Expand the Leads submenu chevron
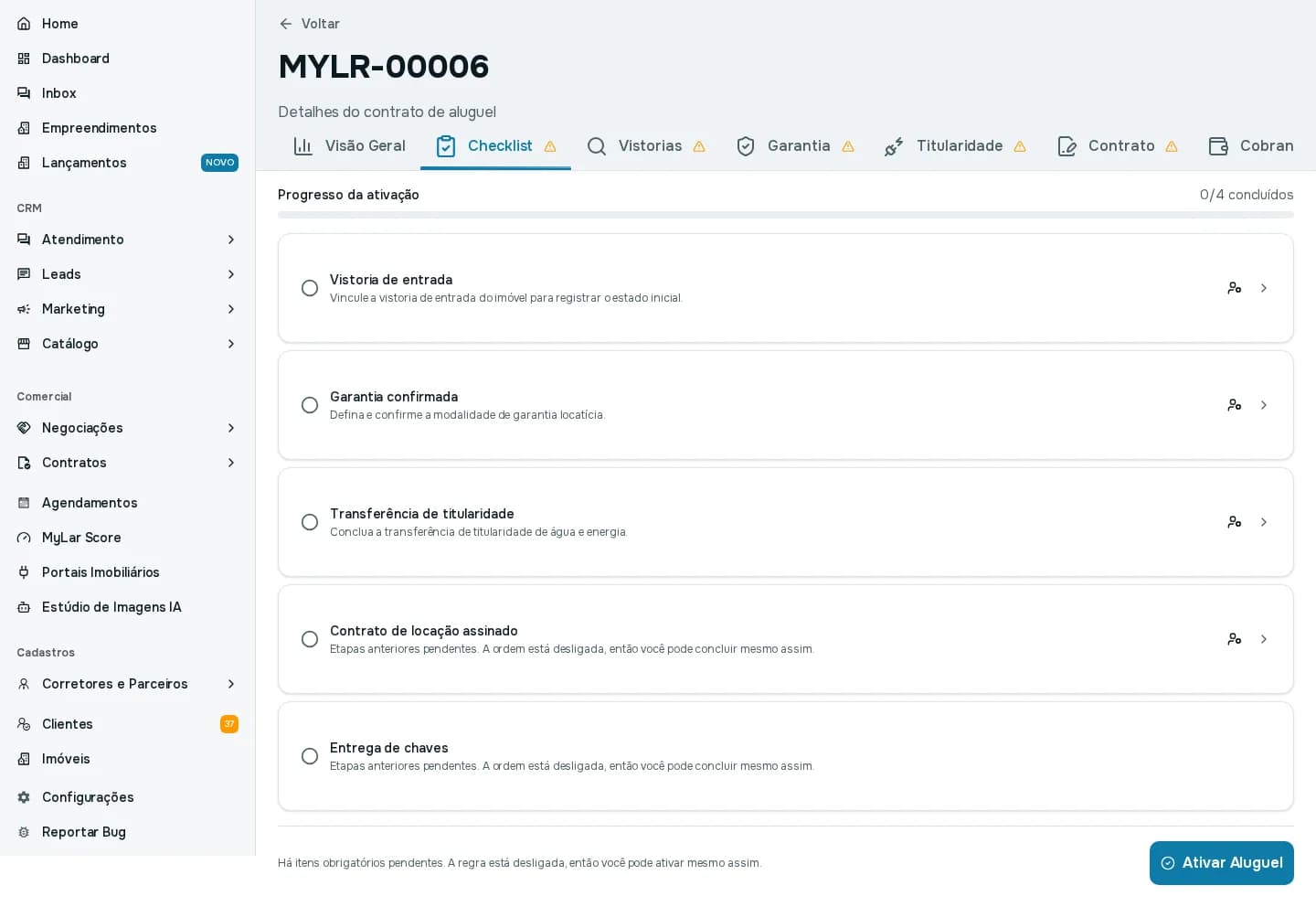The image size is (1316, 907). click(x=231, y=274)
